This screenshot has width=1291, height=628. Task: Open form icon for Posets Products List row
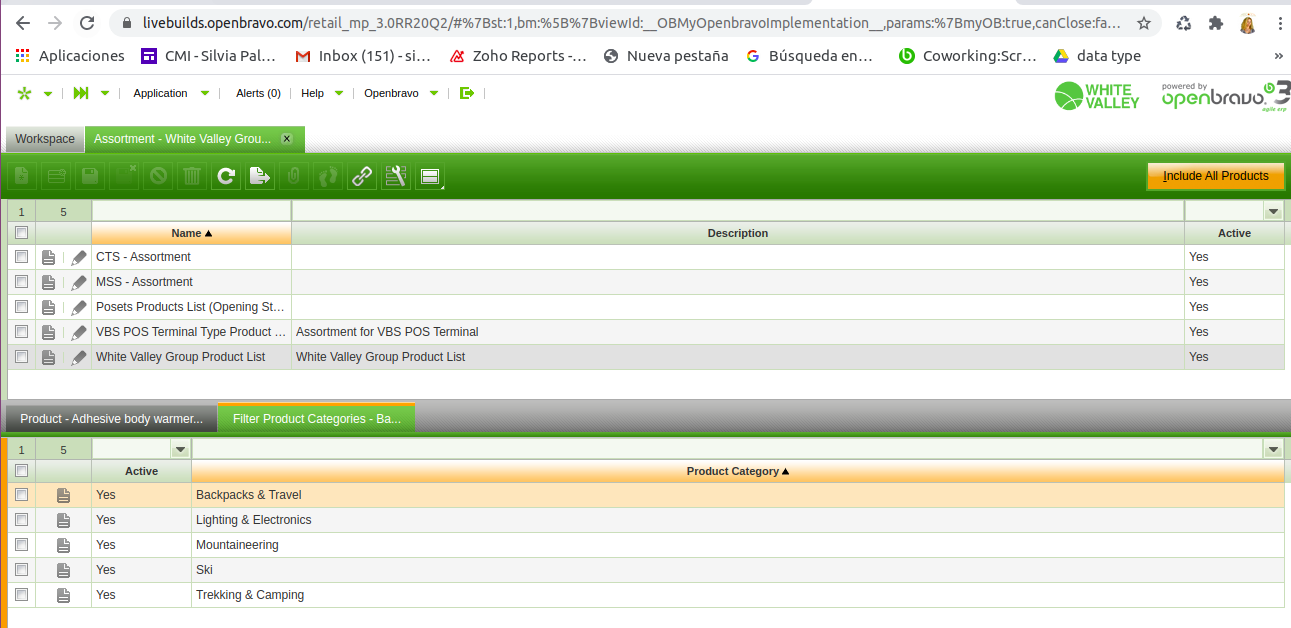pyautogui.click(x=48, y=307)
